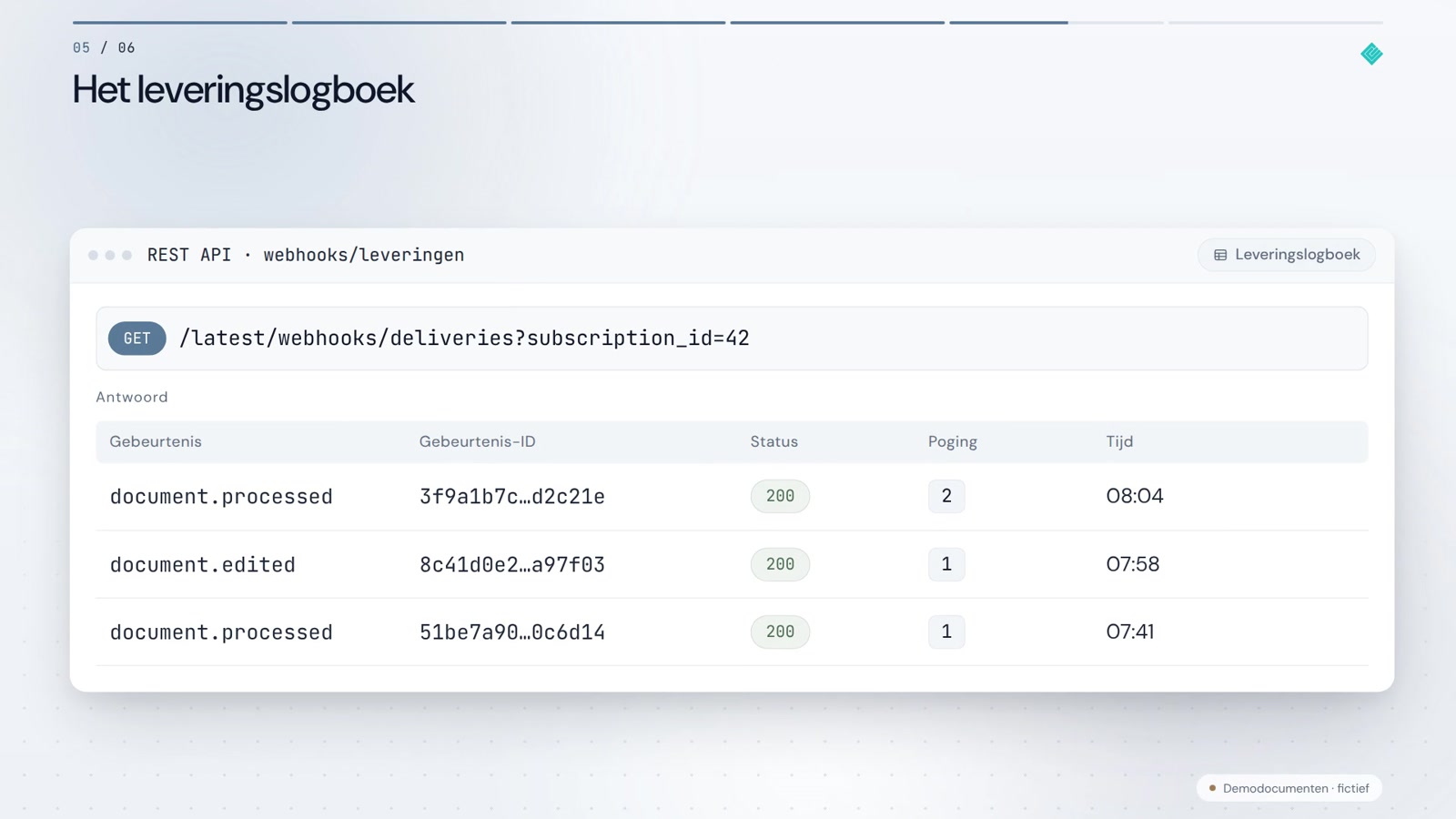Click the Gebeurtenis column header
The image size is (1456, 819).
pos(156,441)
